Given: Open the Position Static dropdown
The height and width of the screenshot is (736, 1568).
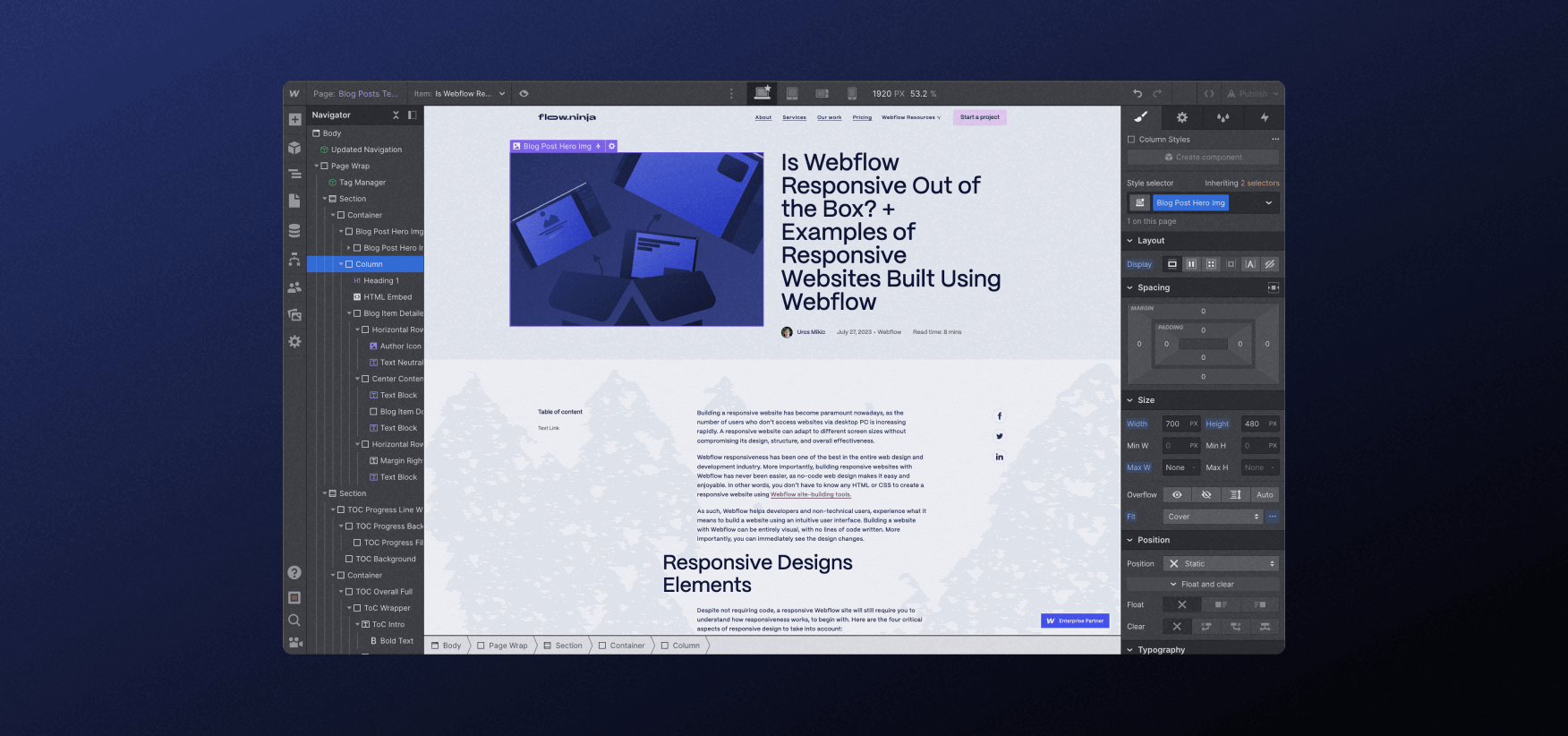Looking at the screenshot, I should point(1221,563).
